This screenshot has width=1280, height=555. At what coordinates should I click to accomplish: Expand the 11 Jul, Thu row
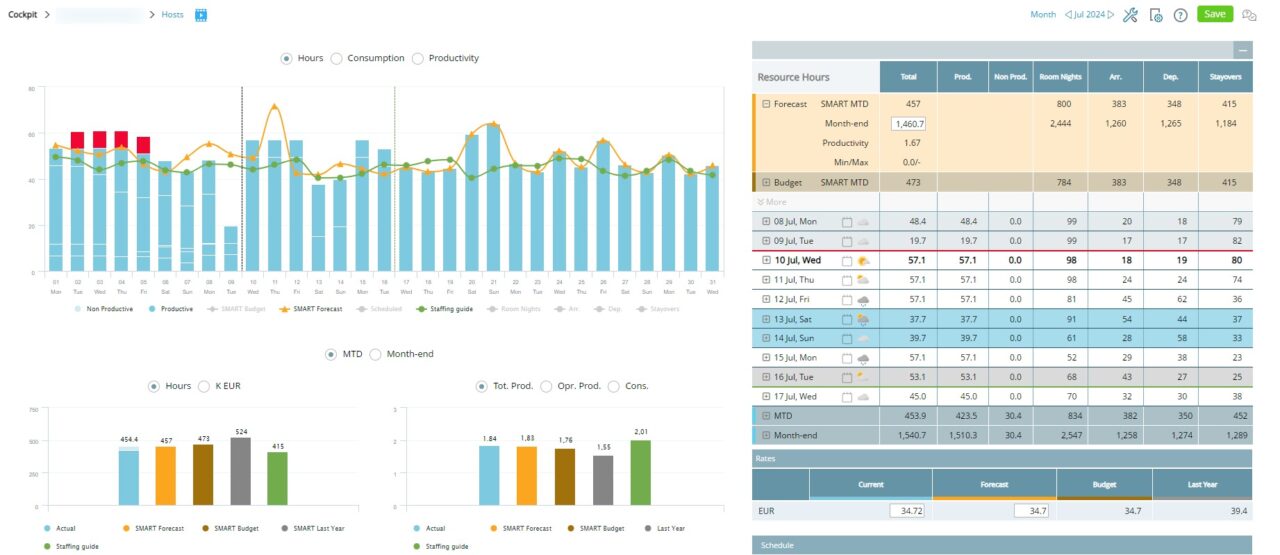click(766, 280)
